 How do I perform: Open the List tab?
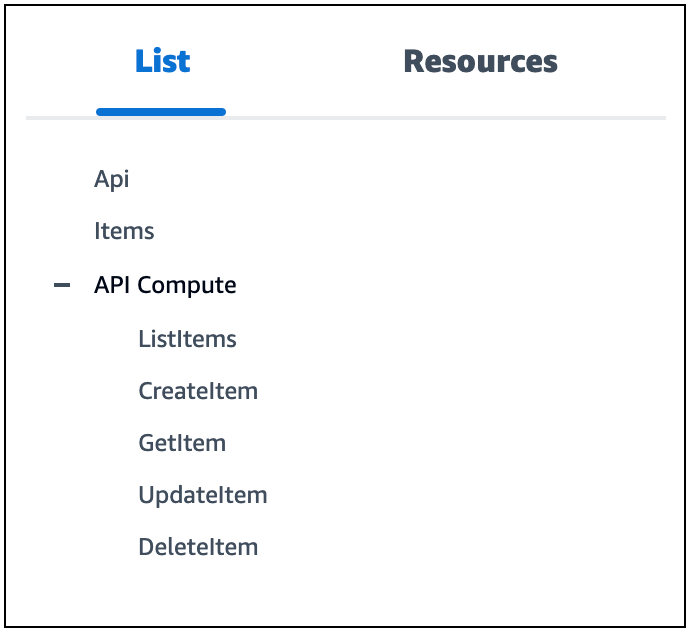coord(162,62)
